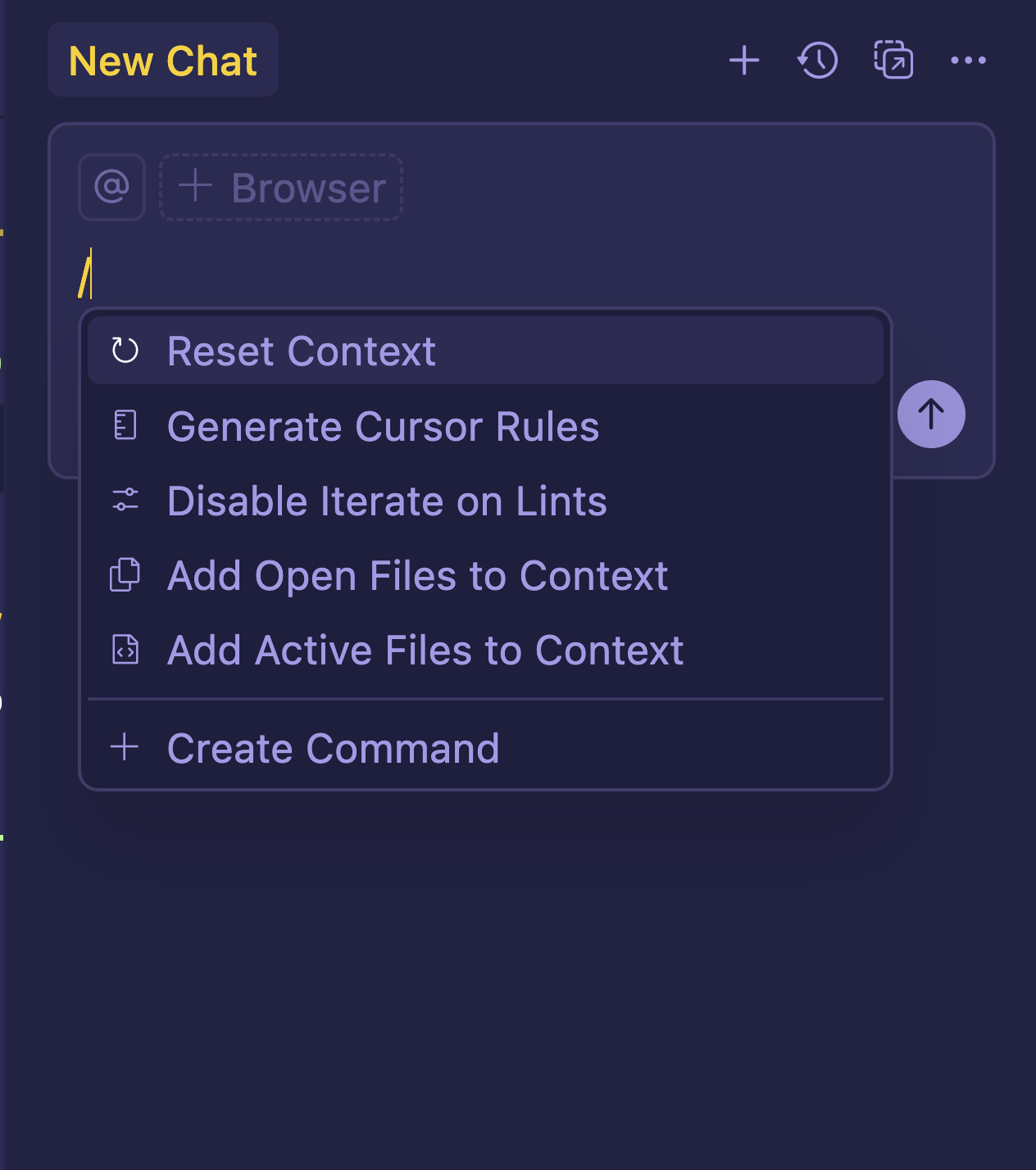Click the Reset Context circular arrow icon
1036x1170 pixels.
click(124, 350)
